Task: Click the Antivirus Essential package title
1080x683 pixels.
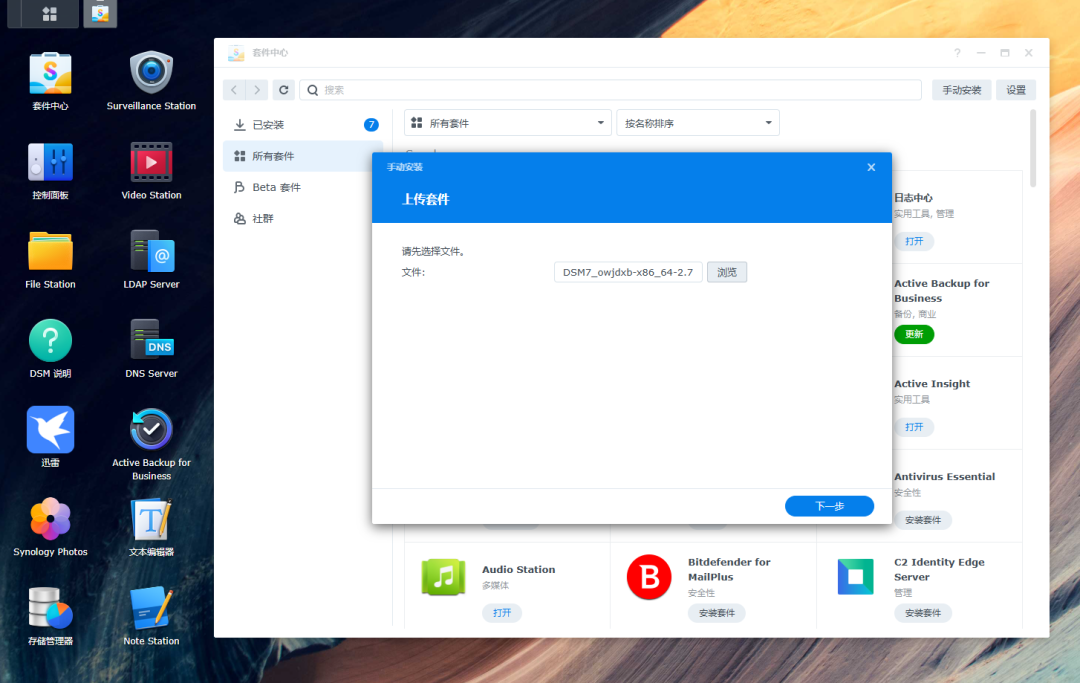Action: point(944,476)
